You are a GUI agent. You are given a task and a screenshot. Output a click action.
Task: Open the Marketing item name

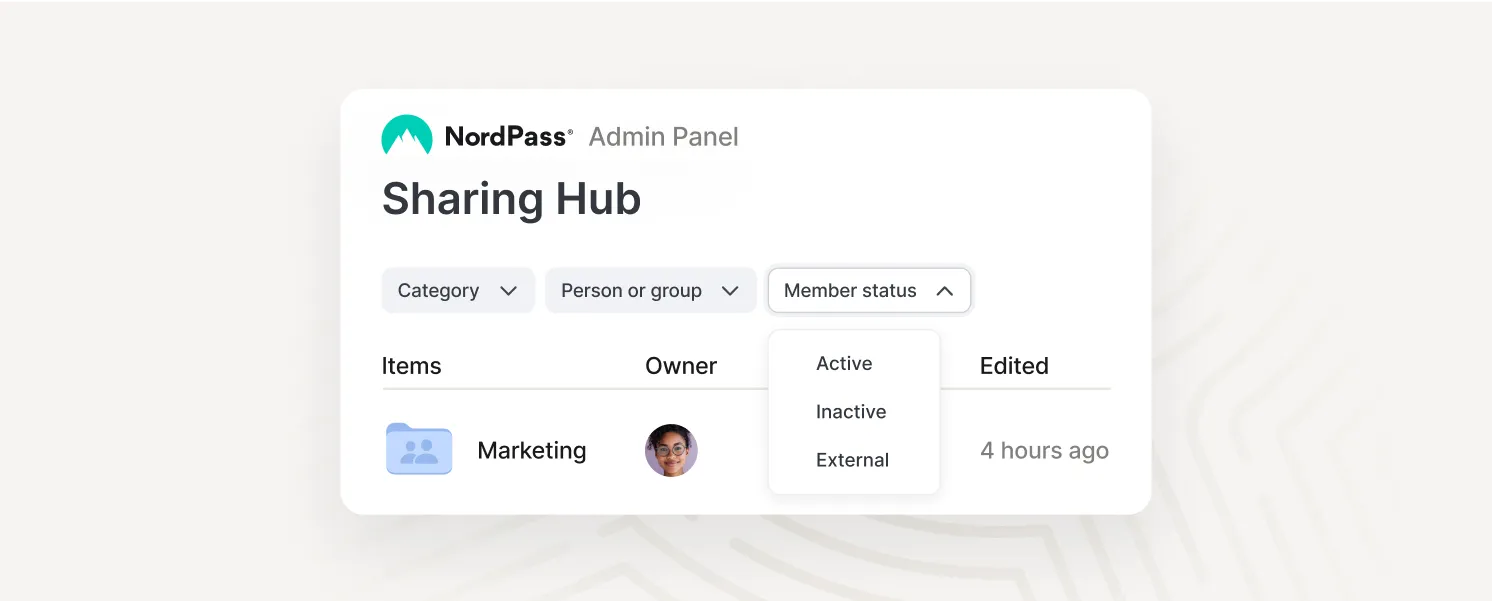(x=532, y=451)
